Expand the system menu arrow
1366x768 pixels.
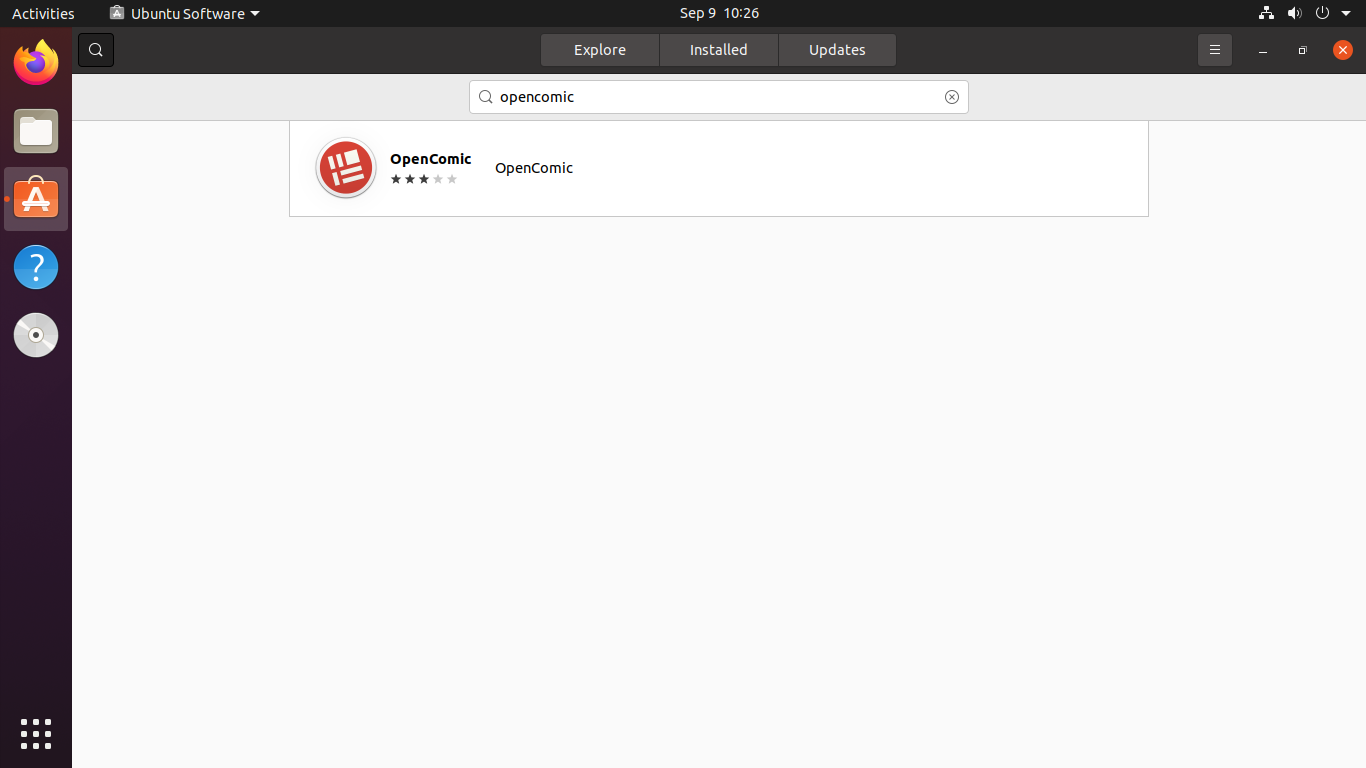point(1346,13)
